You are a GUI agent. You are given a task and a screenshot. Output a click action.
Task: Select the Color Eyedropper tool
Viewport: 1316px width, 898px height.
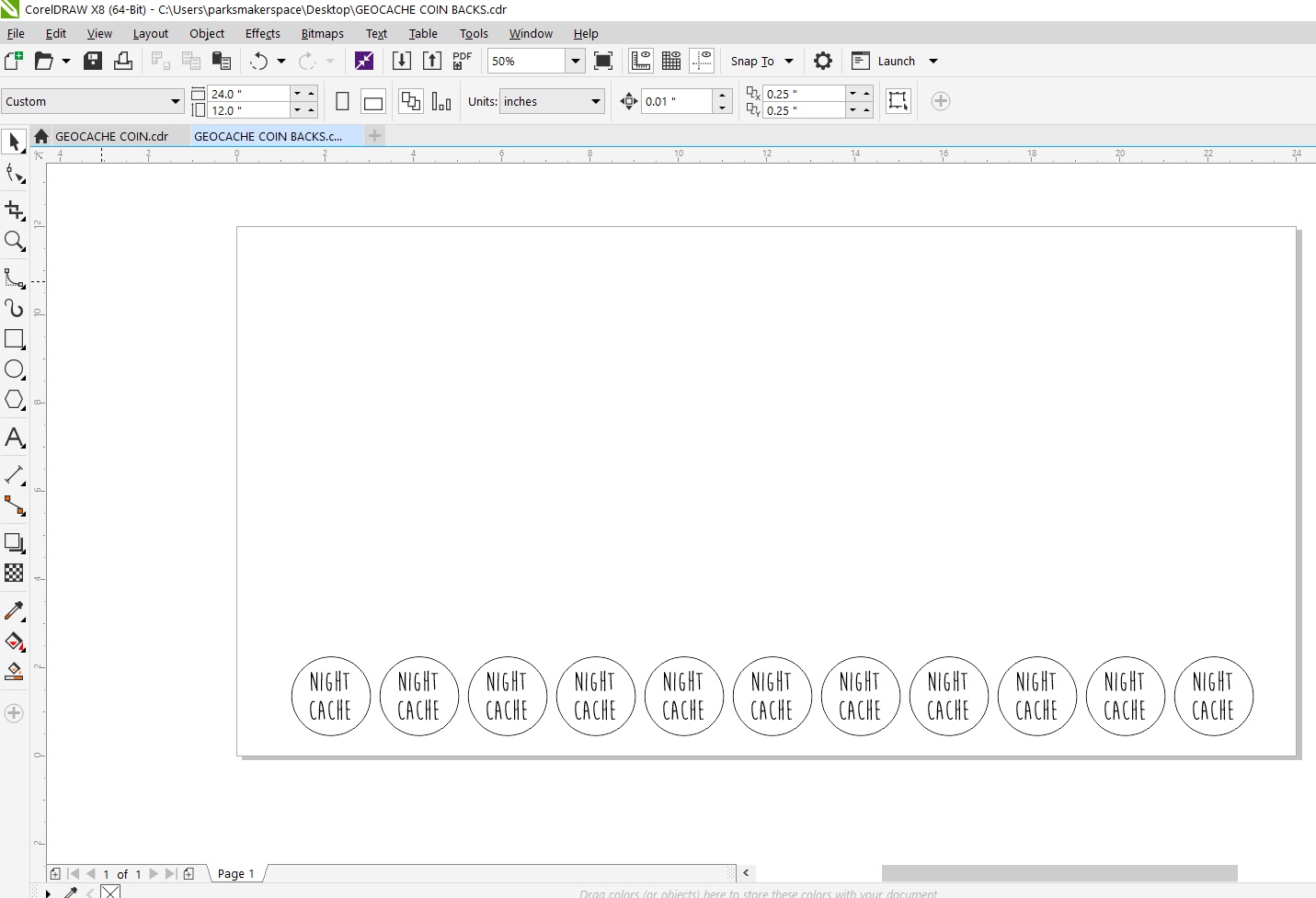pos(14,610)
